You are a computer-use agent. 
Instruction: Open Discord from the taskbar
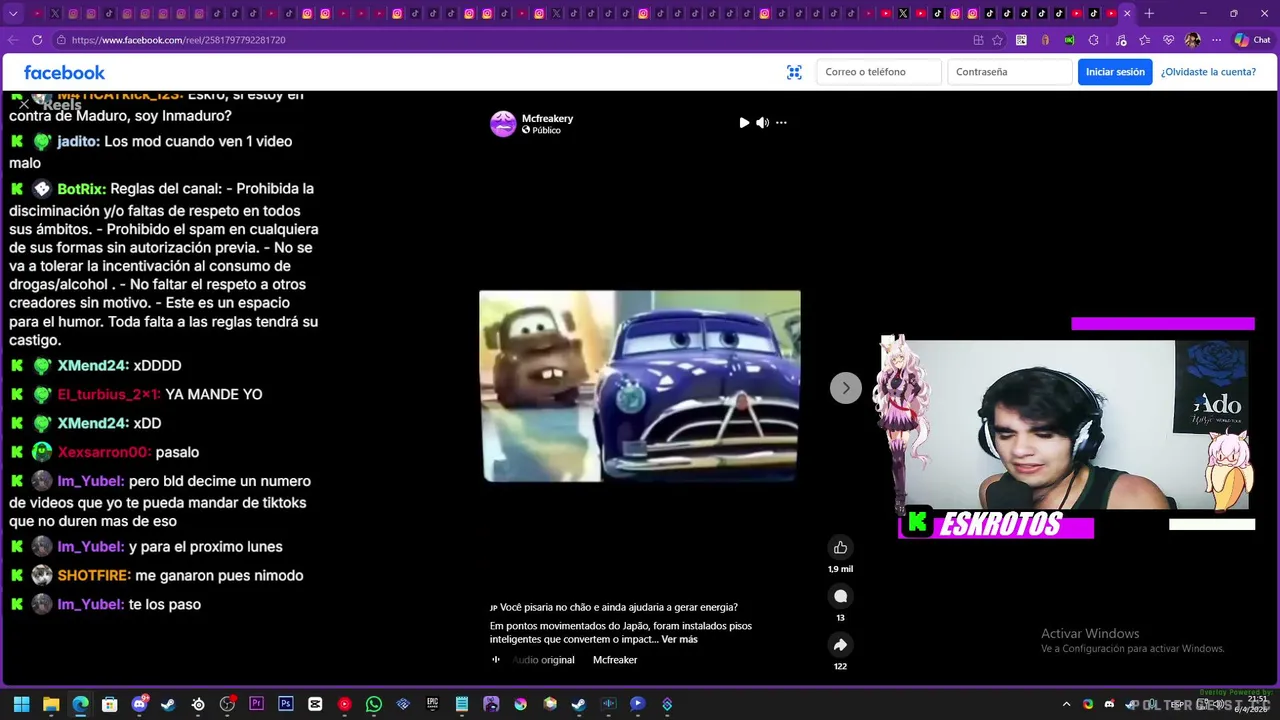[x=139, y=704]
